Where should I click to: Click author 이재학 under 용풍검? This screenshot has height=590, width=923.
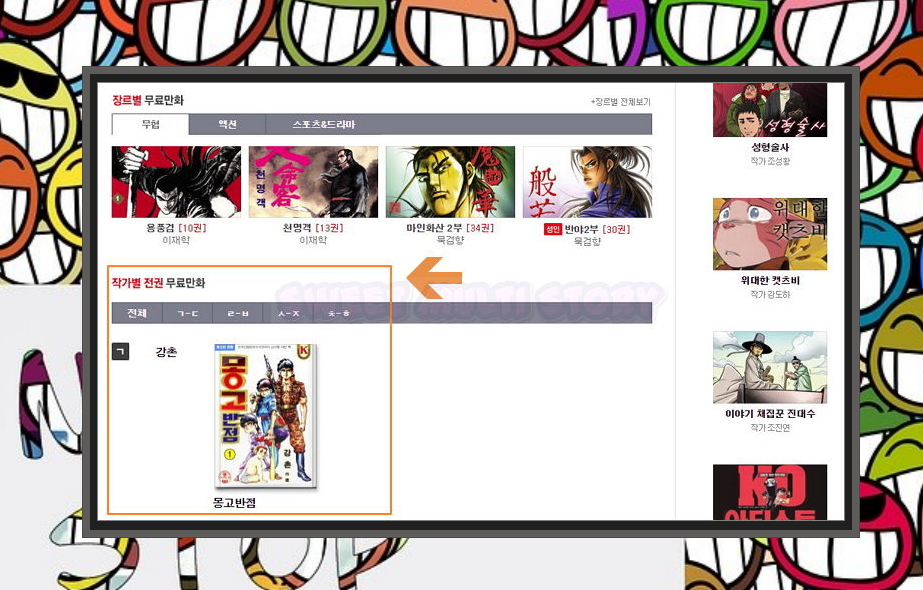point(176,240)
